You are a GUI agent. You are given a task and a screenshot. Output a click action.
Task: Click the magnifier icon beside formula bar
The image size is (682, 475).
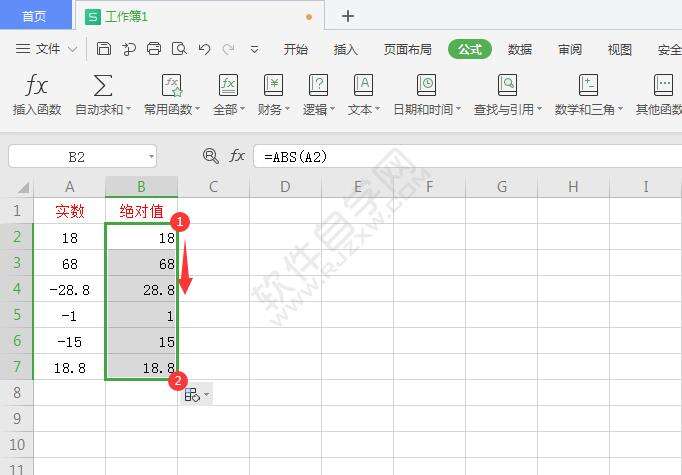211,156
